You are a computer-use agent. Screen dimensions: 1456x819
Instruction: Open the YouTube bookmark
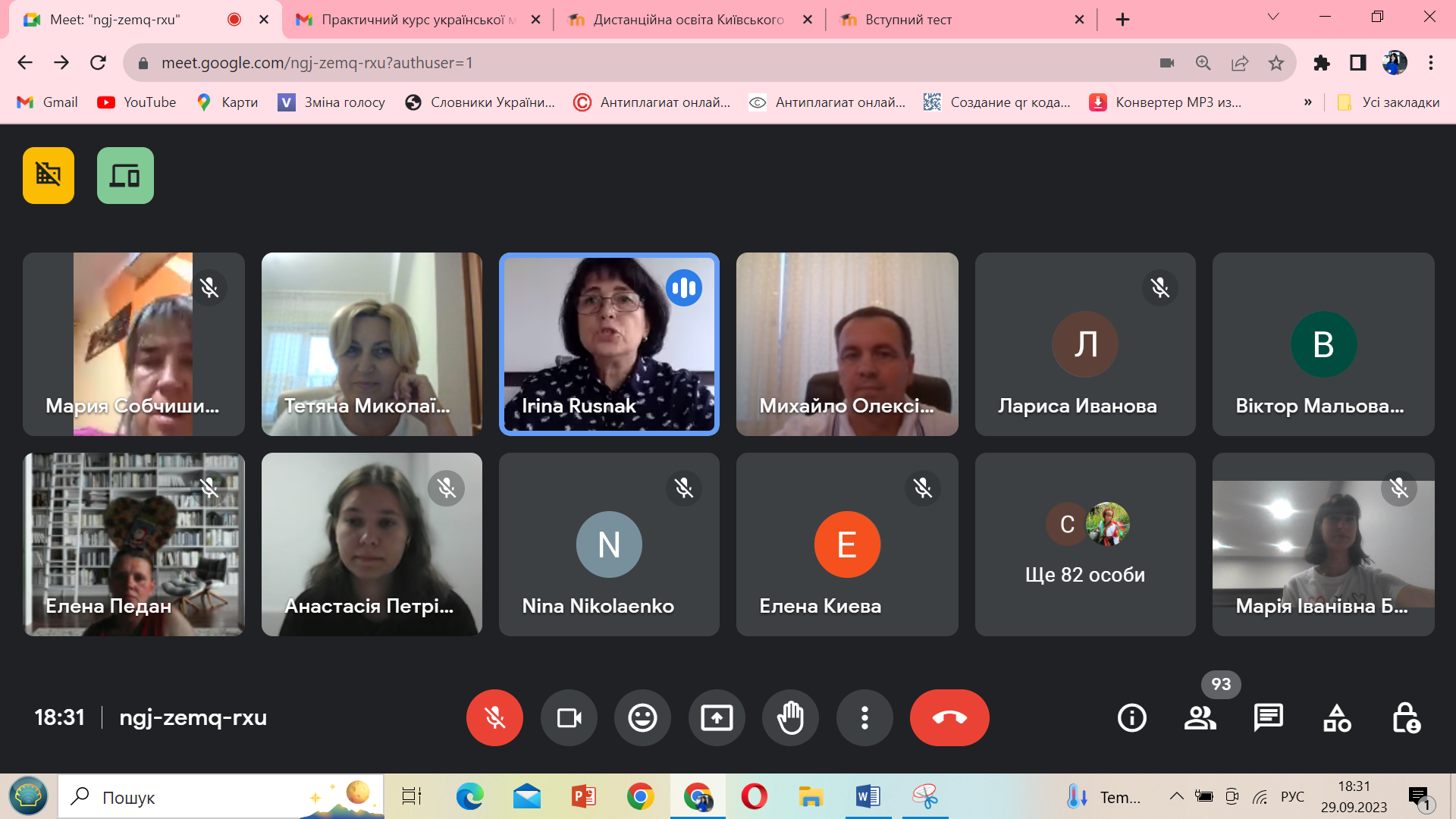(x=136, y=102)
